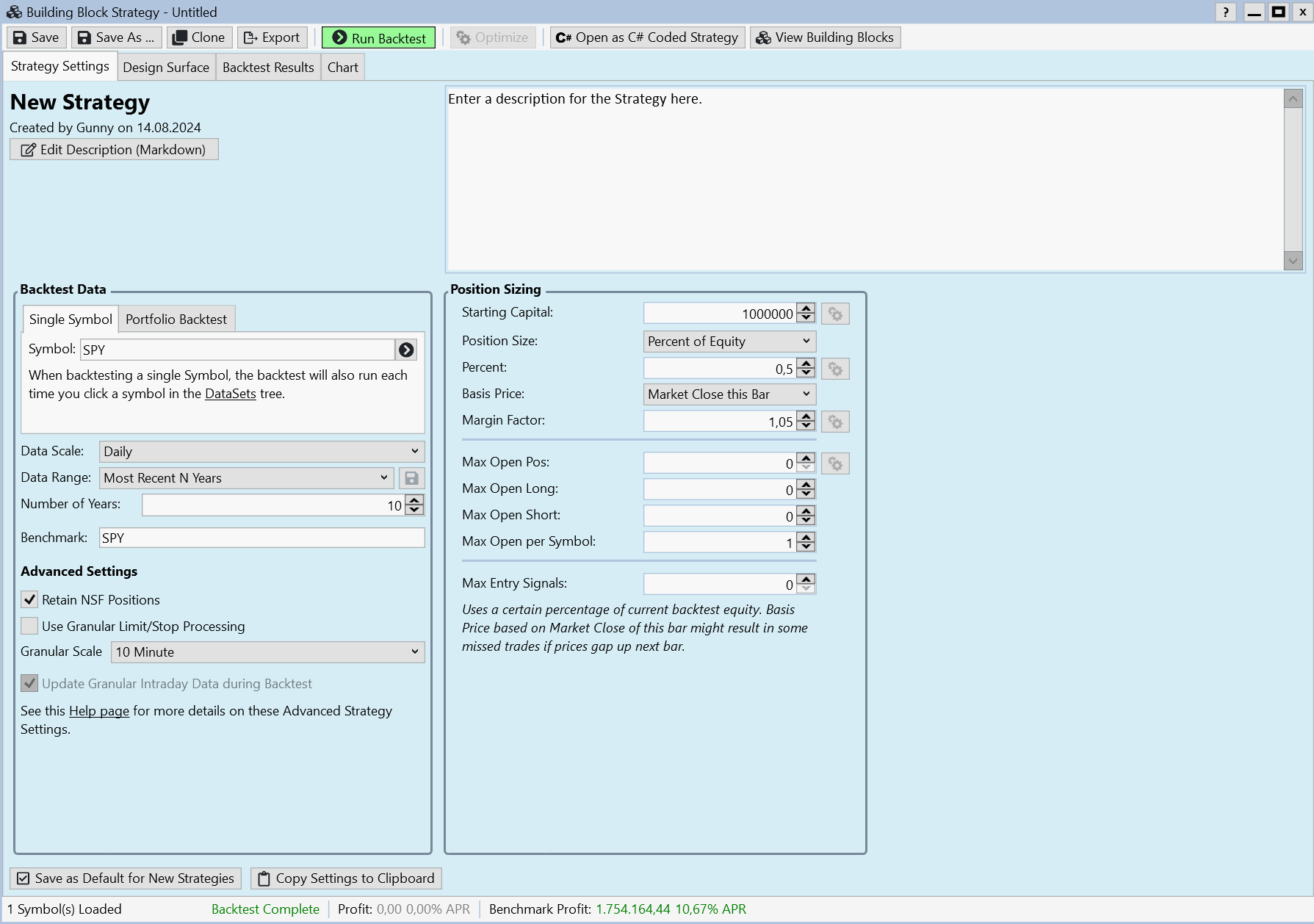Clone the current strategy
The height and width of the screenshot is (924, 1314).
pos(199,37)
